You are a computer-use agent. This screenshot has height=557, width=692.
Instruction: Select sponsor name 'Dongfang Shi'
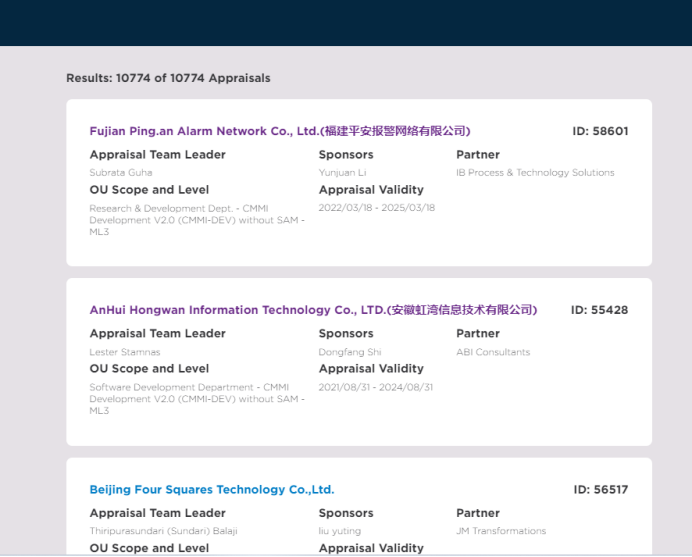tap(350, 352)
